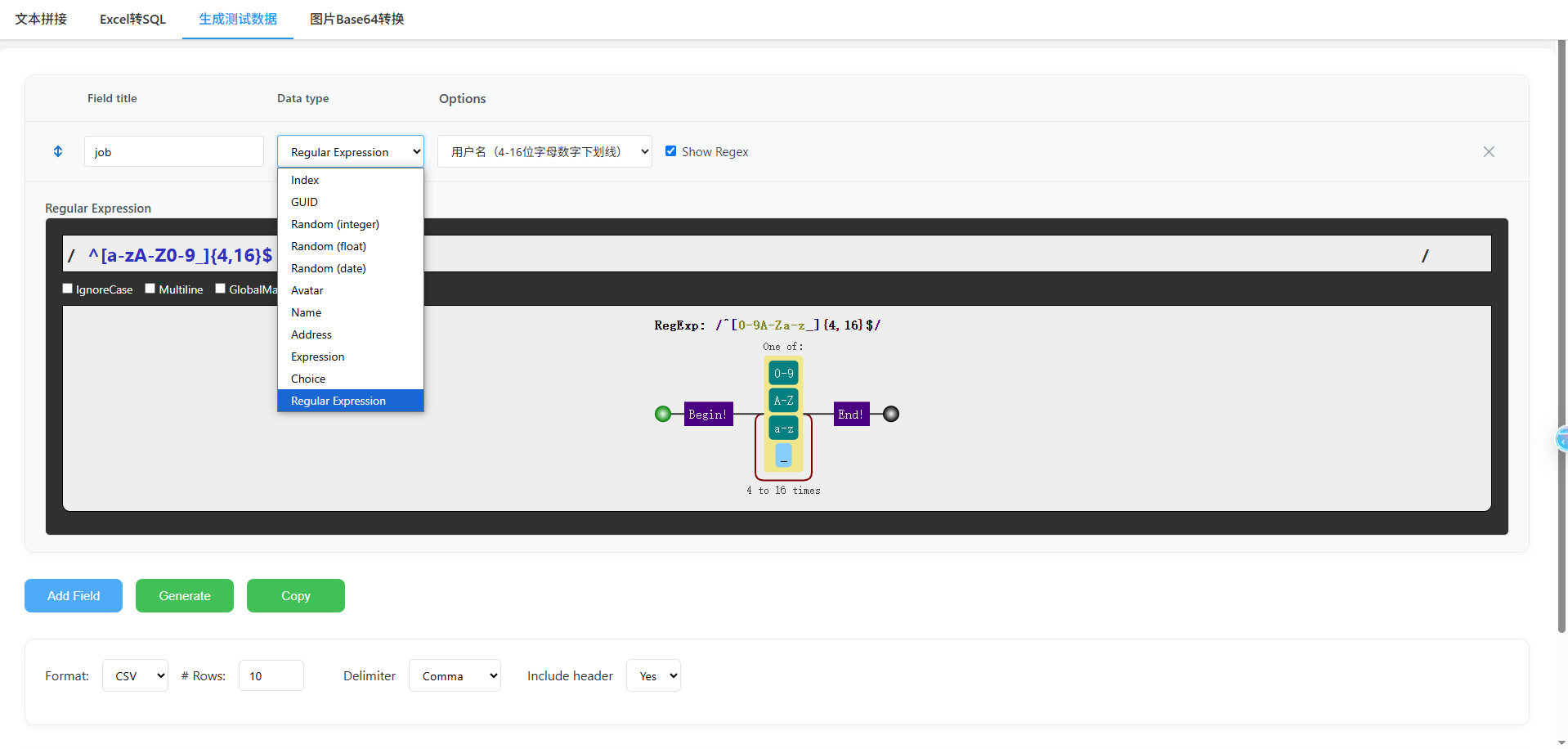This screenshot has height=749, width=1568.
Task: Click the Begin! box in the diagram
Action: (708, 414)
